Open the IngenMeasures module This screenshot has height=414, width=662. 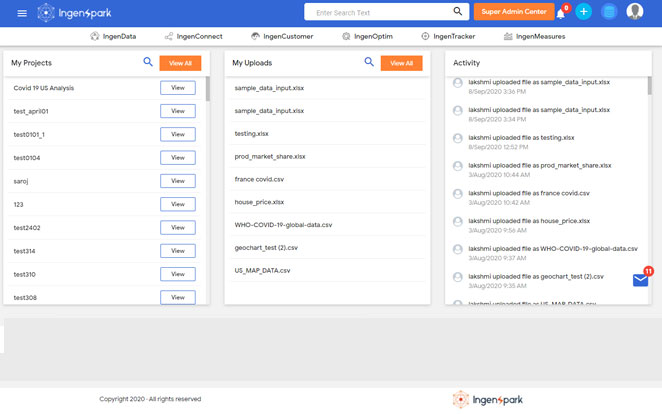pyautogui.click(x=534, y=36)
